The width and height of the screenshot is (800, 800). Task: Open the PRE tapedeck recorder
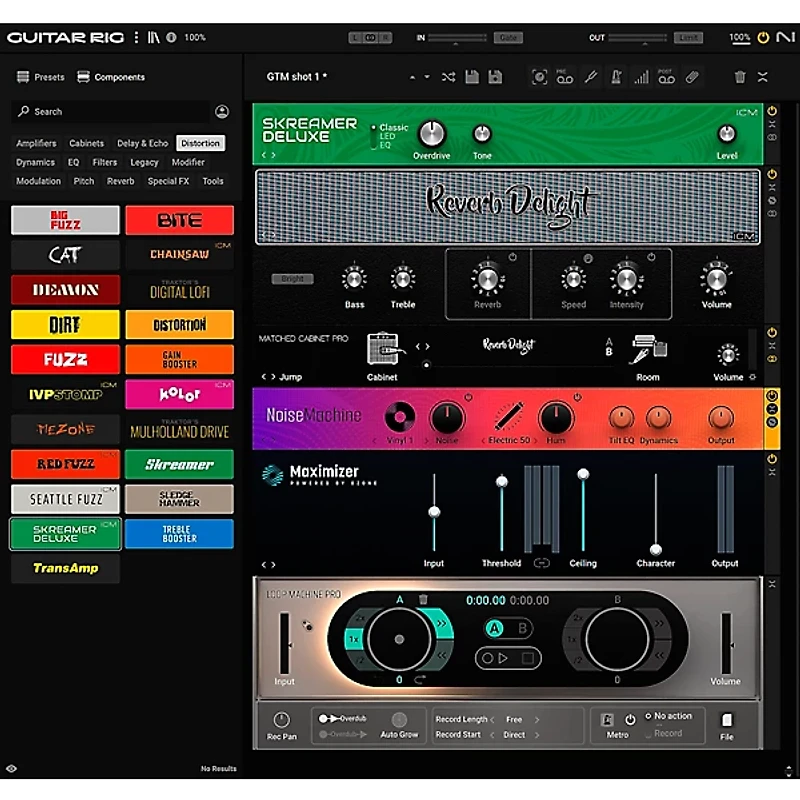[565, 76]
